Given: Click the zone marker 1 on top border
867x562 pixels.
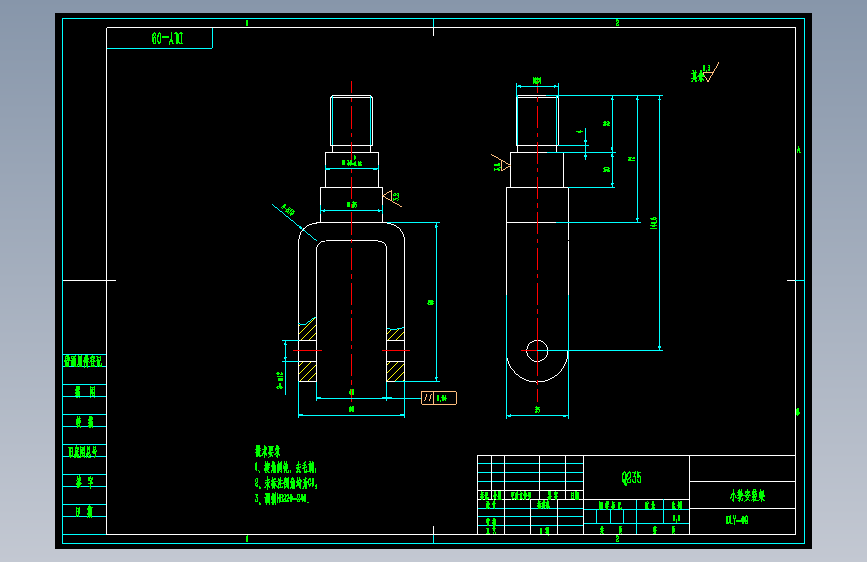Looking at the screenshot, I should 247,23.
